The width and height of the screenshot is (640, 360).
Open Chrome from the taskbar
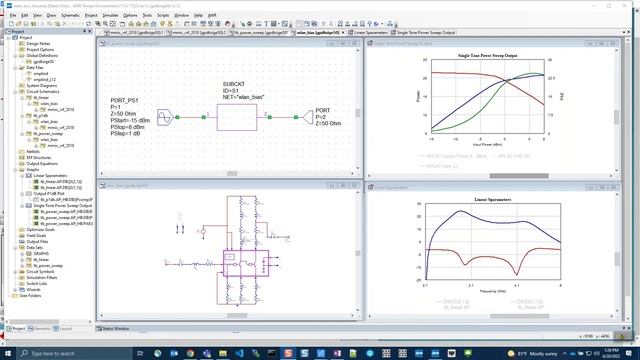coord(190,353)
